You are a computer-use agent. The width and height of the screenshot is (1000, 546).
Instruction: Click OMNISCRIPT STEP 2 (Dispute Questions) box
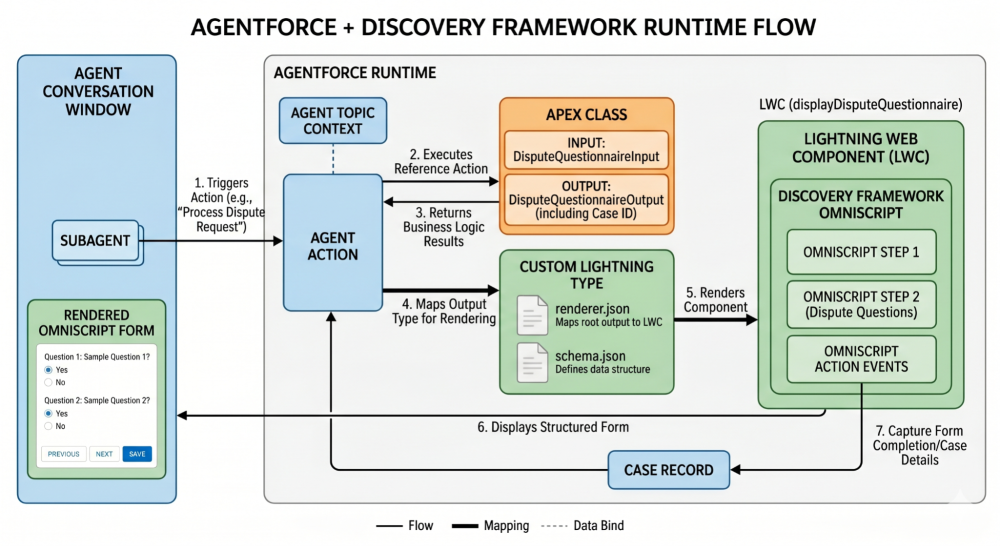(x=862, y=304)
